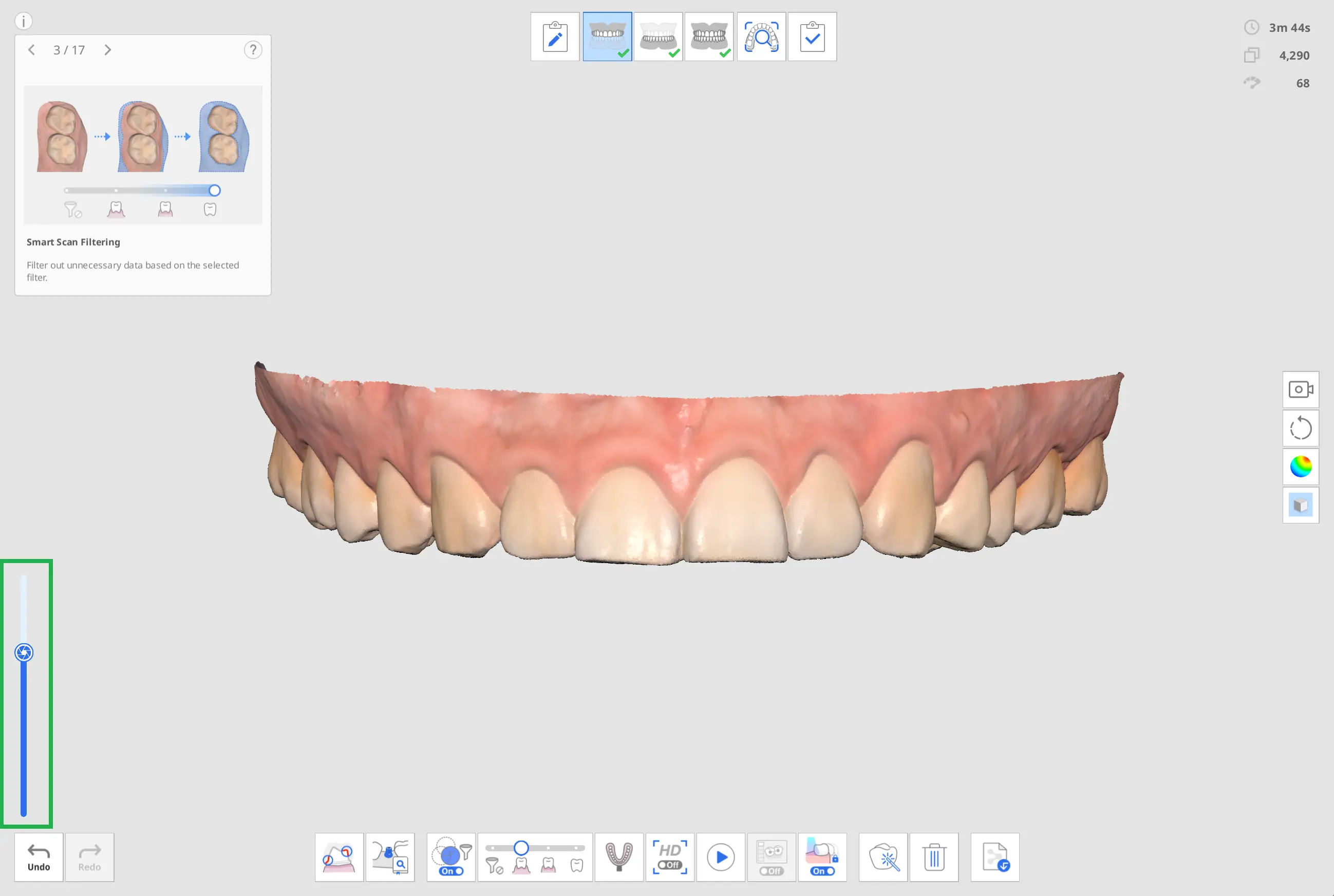Start screen recording with camera icon
Image resolution: width=1334 pixels, height=896 pixels.
pos(1300,390)
